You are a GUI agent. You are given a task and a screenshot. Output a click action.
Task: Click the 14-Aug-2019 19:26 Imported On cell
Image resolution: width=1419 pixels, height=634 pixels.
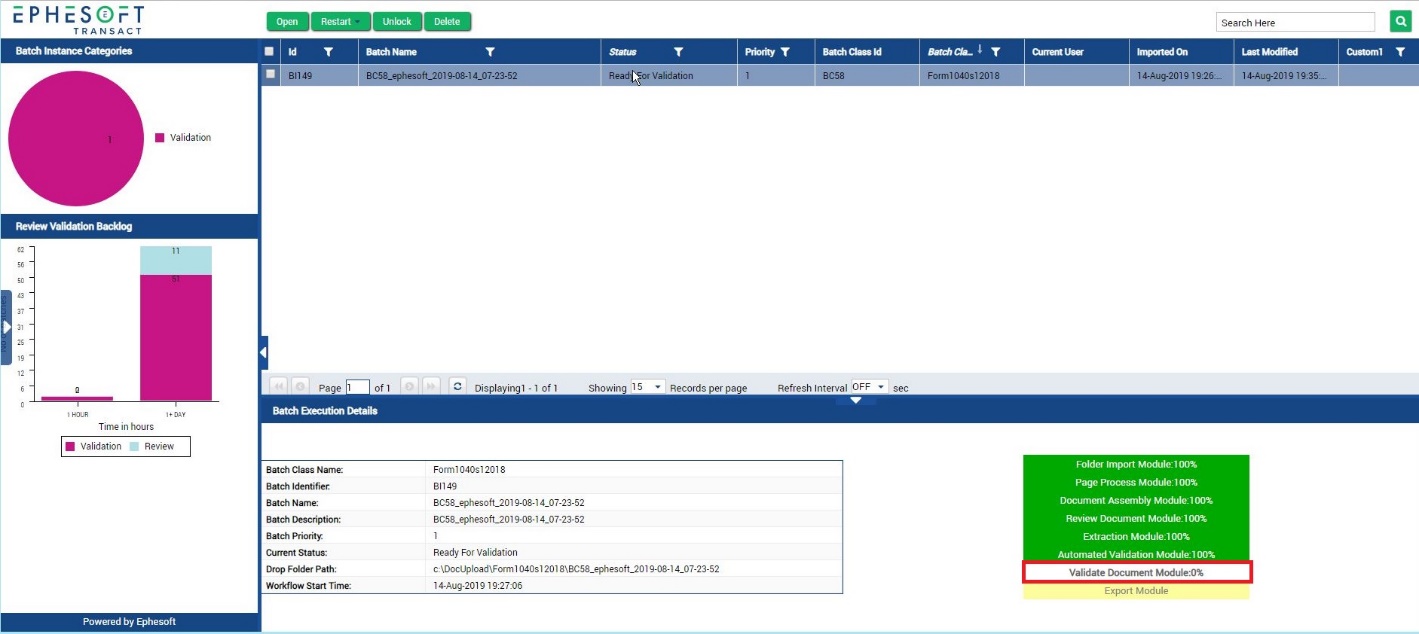pos(1179,75)
